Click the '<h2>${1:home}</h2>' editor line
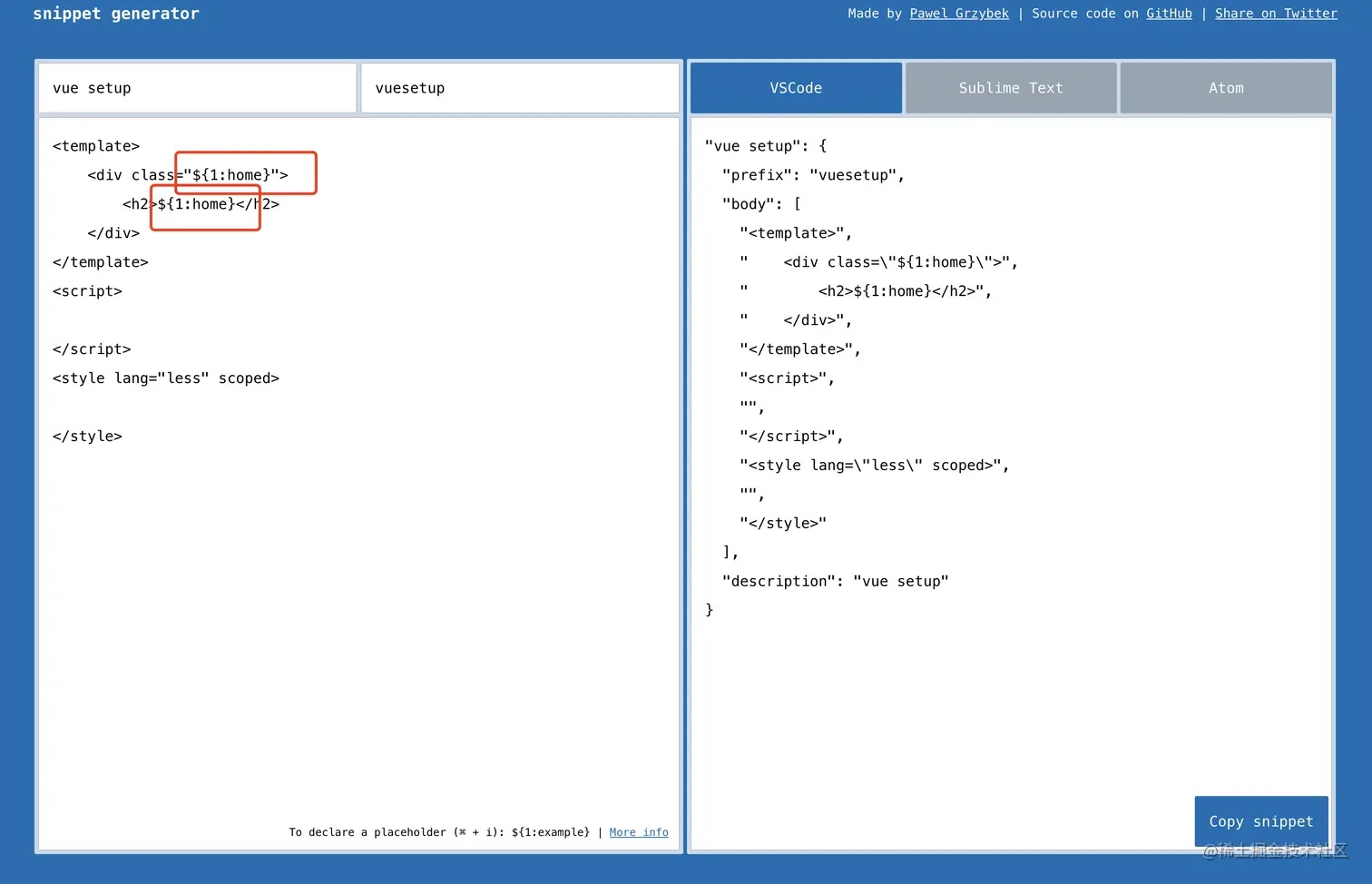The width and height of the screenshot is (1372, 884). click(x=201, y=204)
